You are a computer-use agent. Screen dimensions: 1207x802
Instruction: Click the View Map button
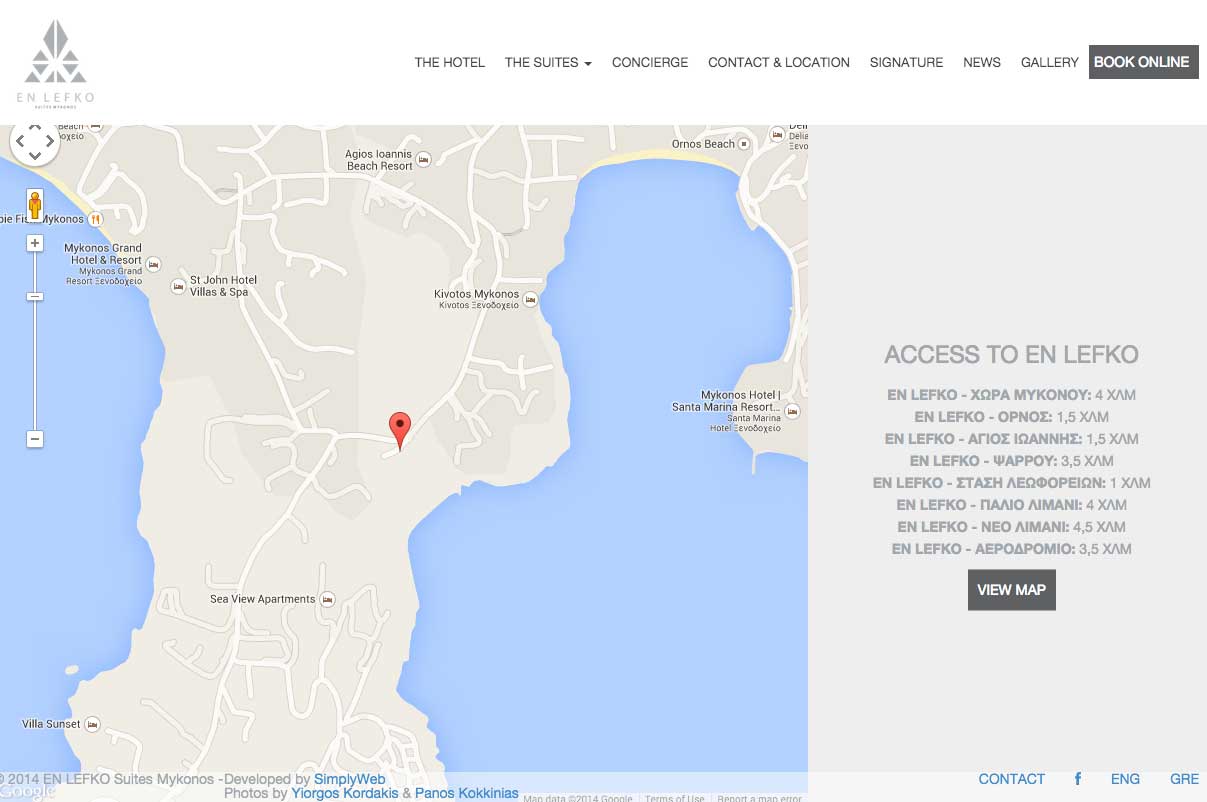1011,590
